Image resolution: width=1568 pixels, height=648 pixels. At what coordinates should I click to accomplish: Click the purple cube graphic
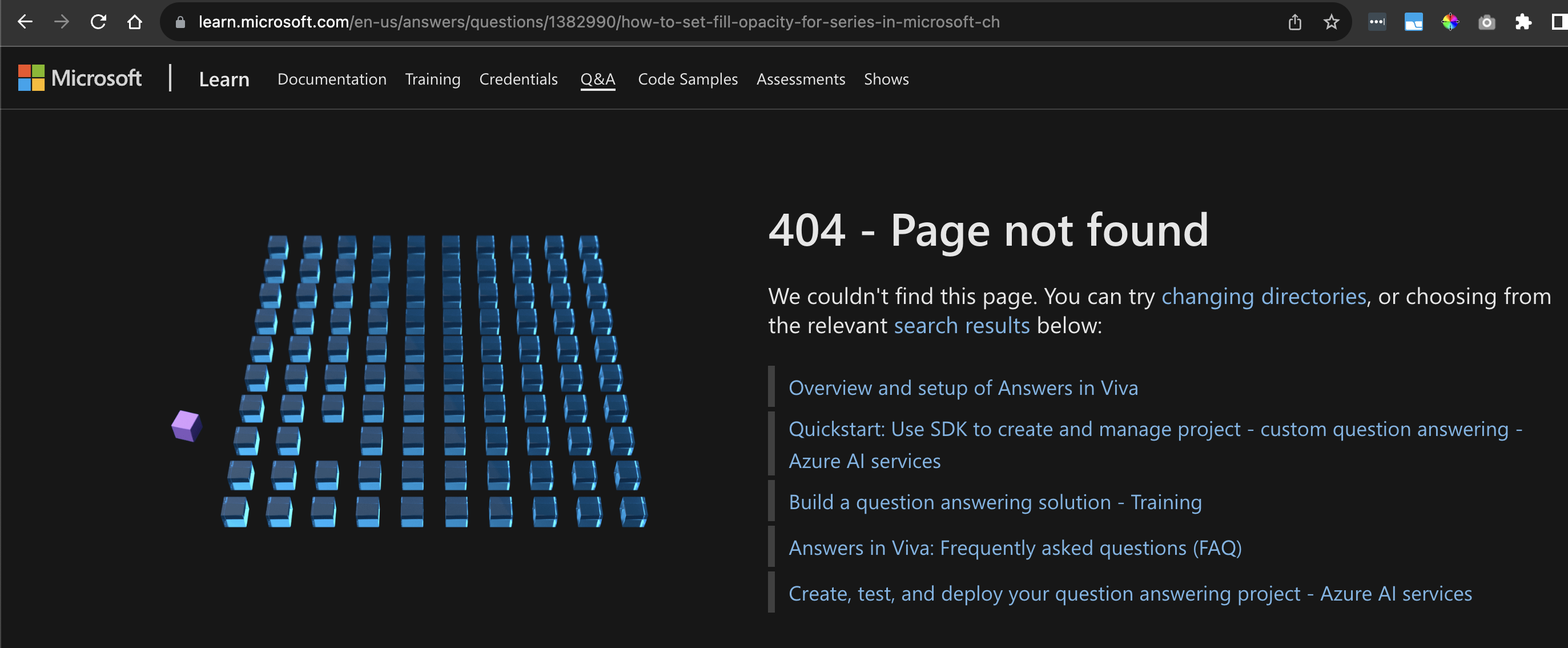[x=186, y=426]
